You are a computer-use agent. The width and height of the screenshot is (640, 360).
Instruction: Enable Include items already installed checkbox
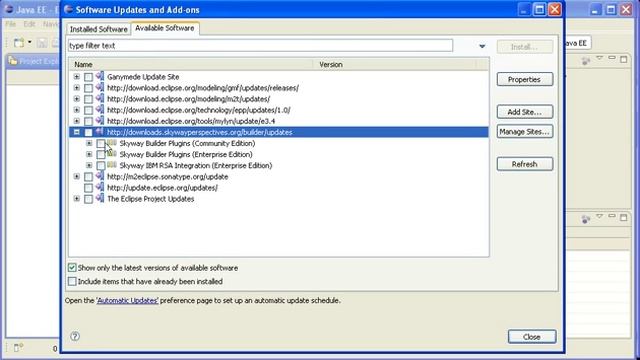click(x=72, y=281)
